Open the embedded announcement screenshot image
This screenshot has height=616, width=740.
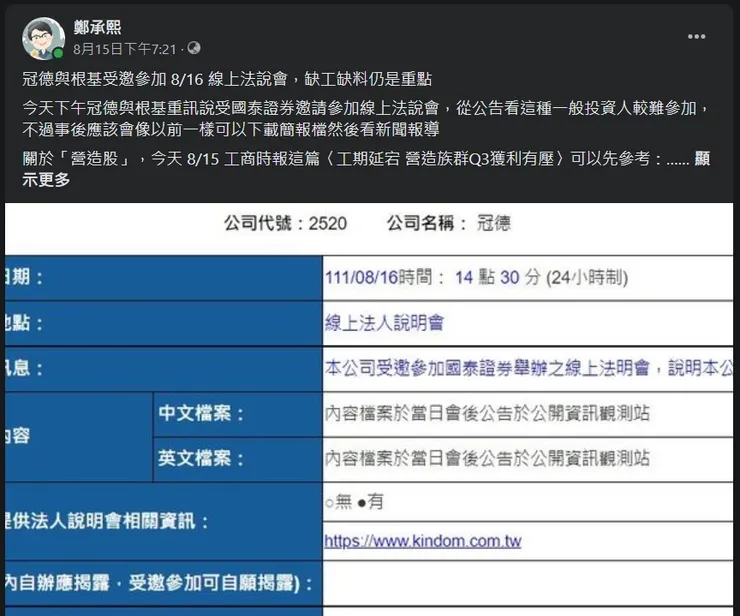point(369,409)
